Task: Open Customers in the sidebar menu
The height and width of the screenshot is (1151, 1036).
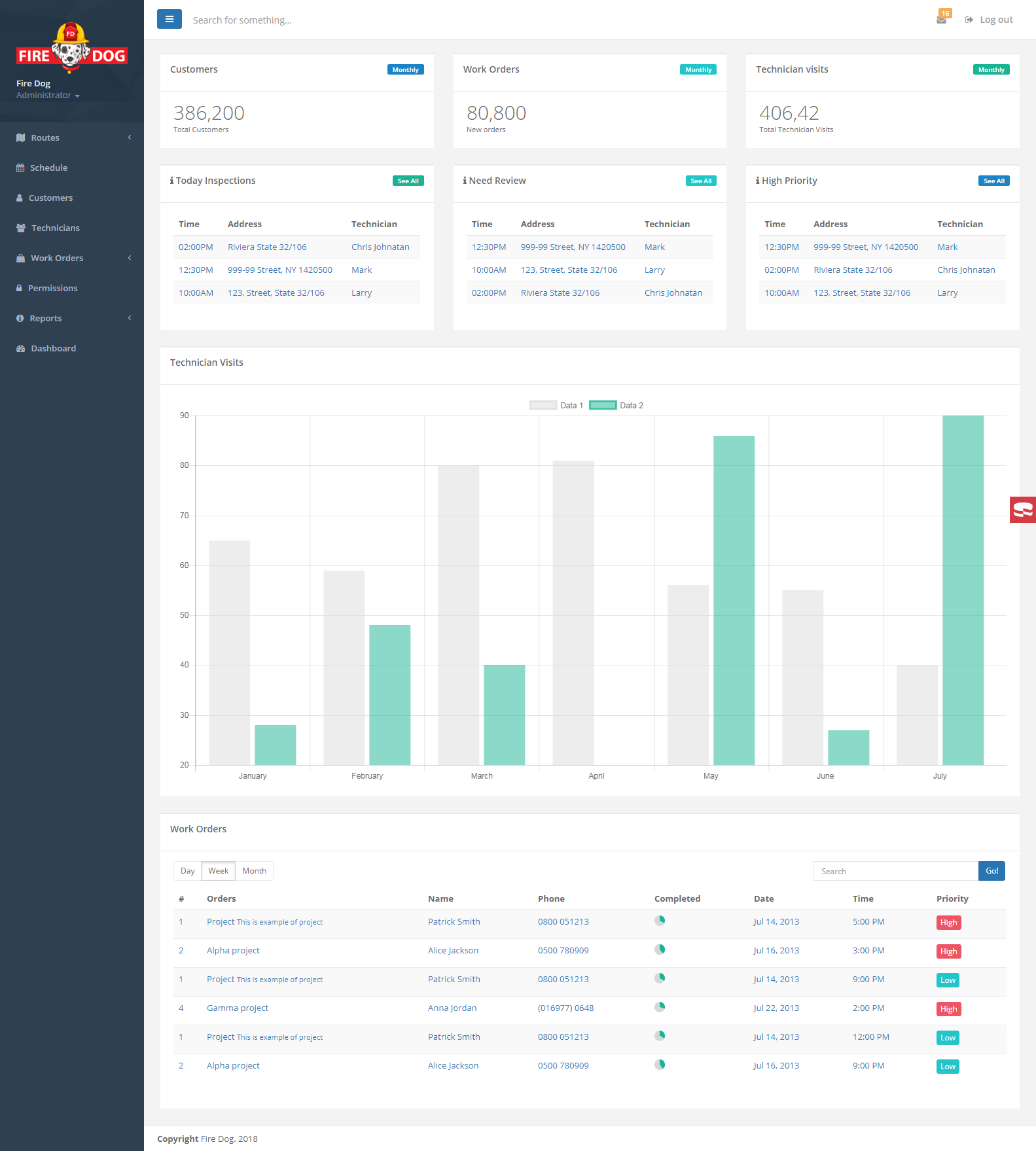Action: [x=50, y=198]
